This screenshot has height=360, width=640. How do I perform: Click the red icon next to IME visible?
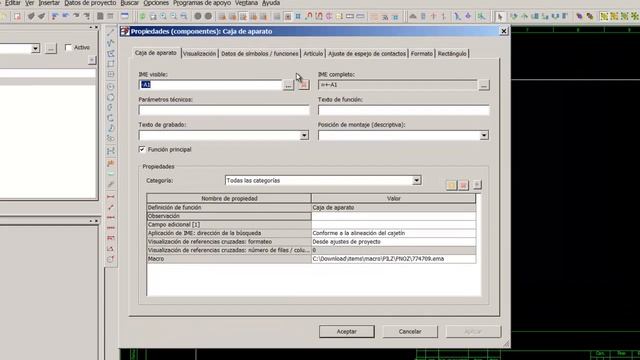point(303,85)
